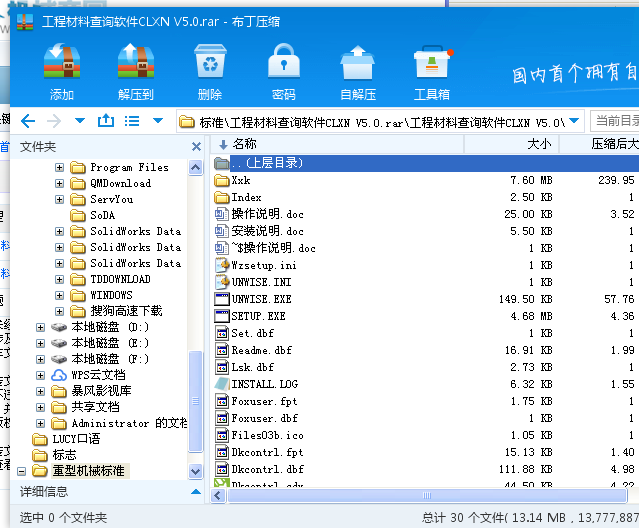Expand the 搜狗高速下载 folder node
The image size is (639, 528).
pos(59,311)
